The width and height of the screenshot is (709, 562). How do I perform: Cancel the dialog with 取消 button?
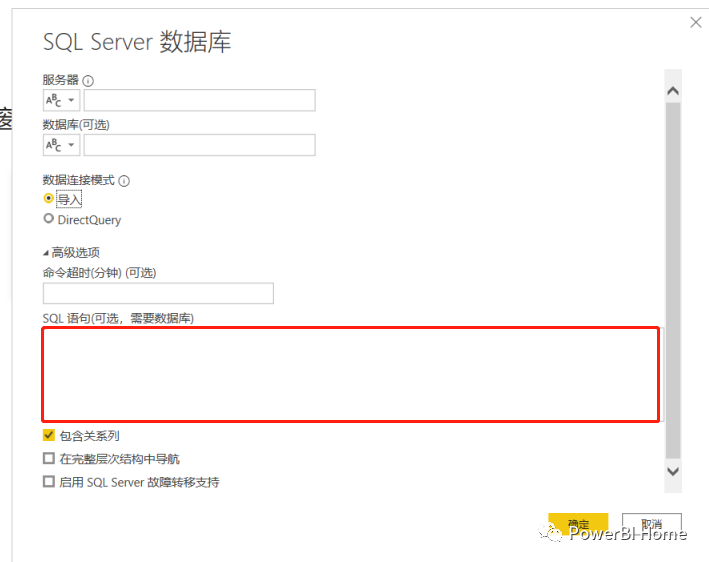pos(652,524)
